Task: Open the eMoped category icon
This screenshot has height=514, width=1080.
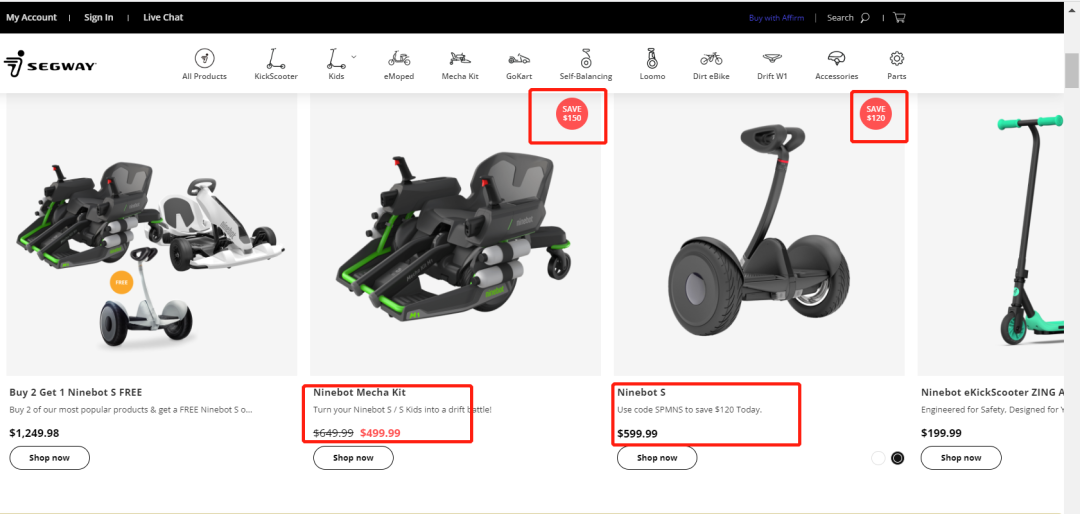Action: coord(399,59)
